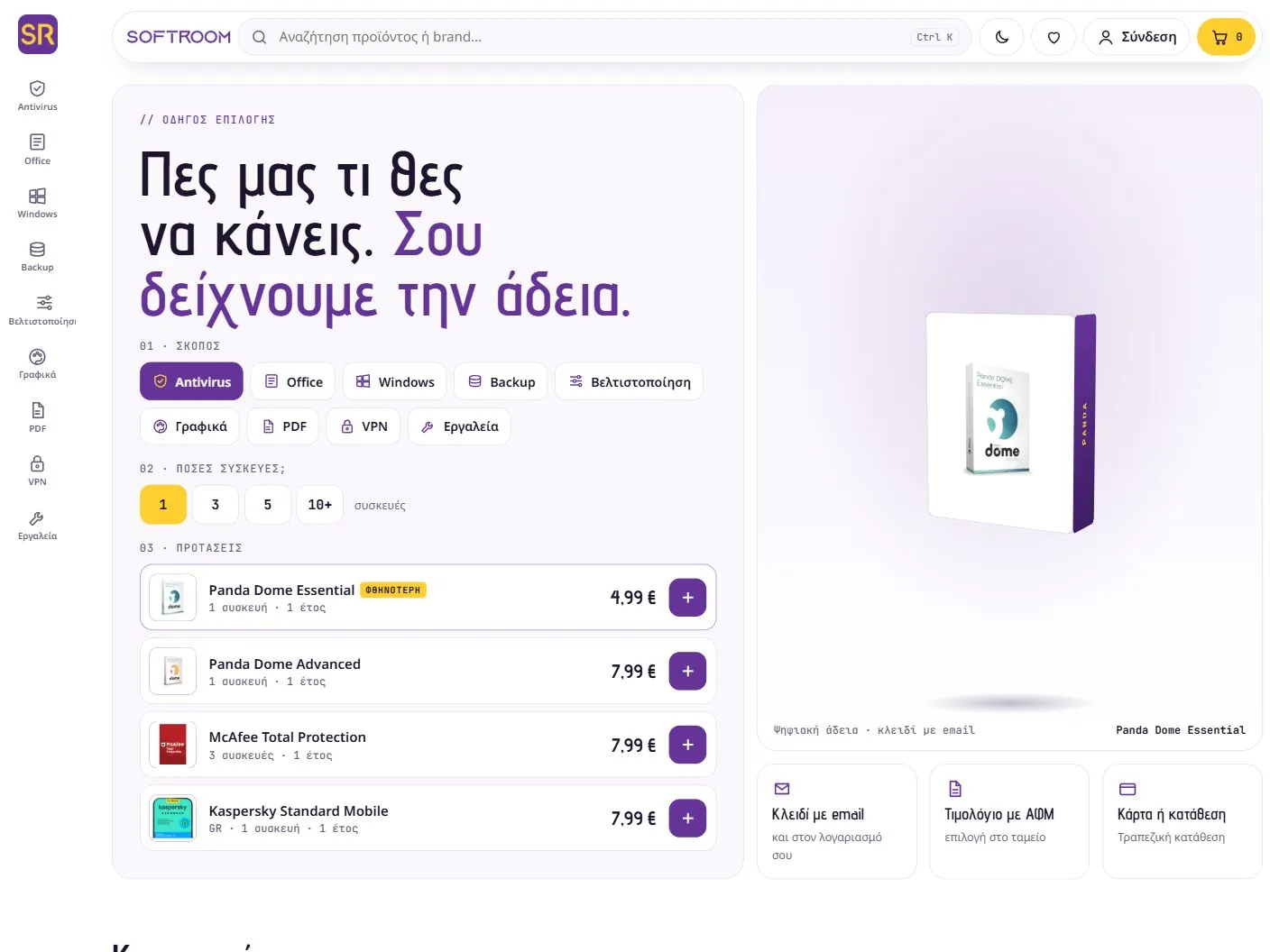Screen dimensions: 1270x952
Task: Click the SOFTROOM brand link
Action: tap(179, 37)
